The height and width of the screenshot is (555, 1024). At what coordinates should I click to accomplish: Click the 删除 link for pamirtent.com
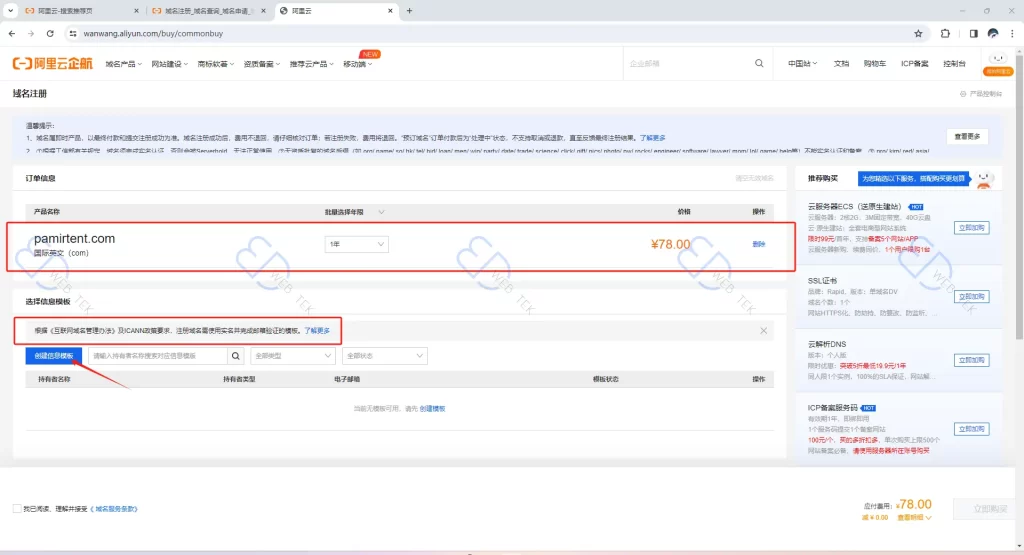758,244
